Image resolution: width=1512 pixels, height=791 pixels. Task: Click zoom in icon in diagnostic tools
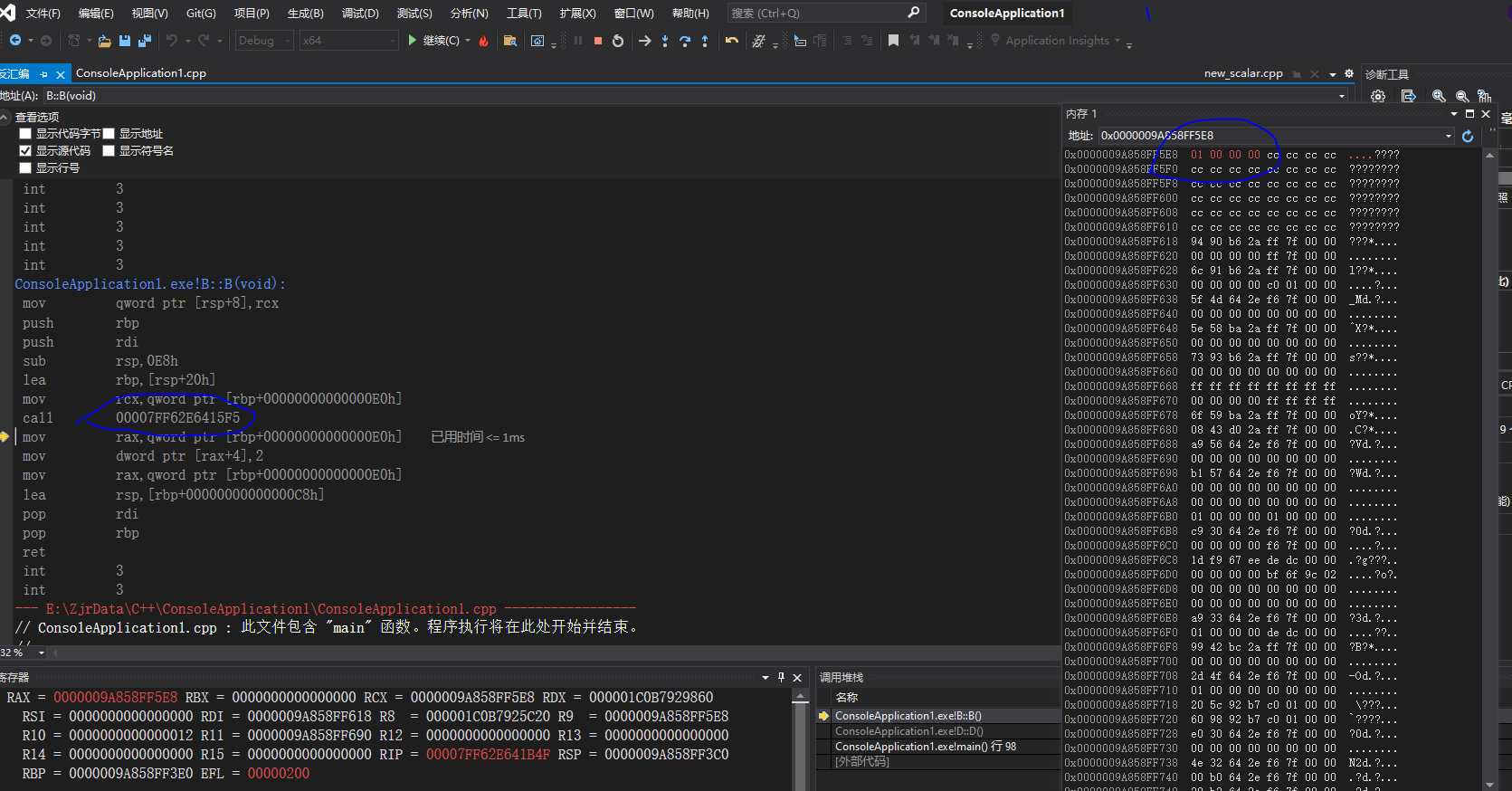click(x=1439, y=96)
